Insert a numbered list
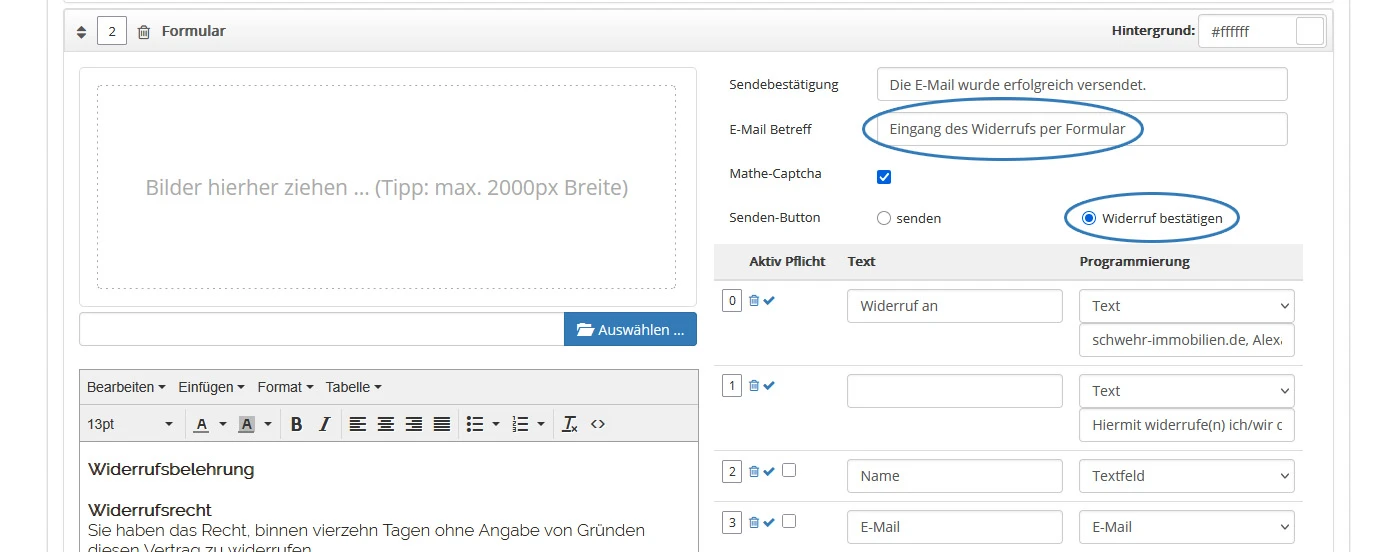Screen dimensions: 1400x552 tap(520, 424)
